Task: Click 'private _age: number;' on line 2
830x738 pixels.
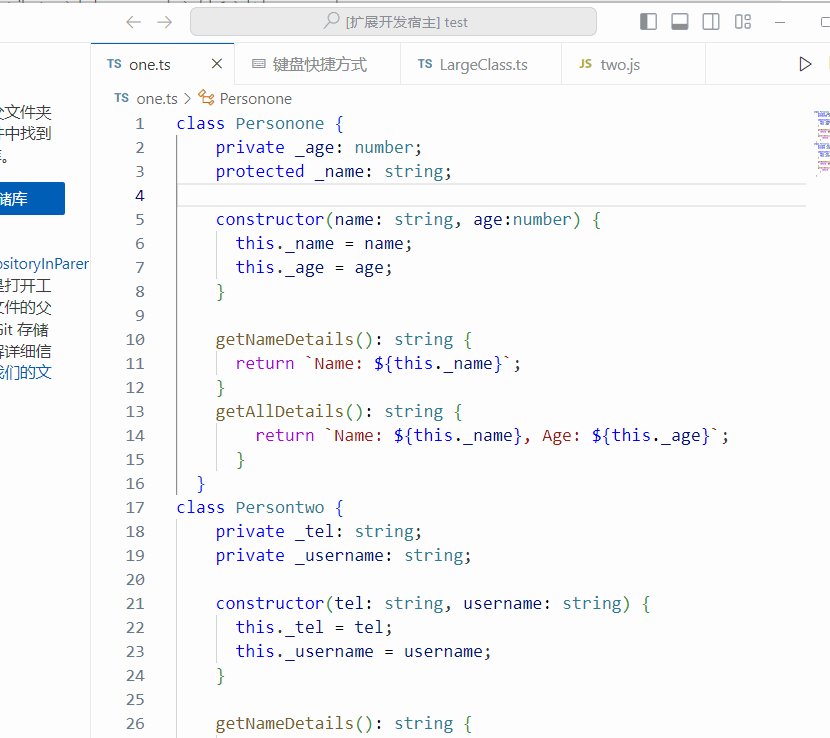Action: pyautogui.click(x=319, y=147)
